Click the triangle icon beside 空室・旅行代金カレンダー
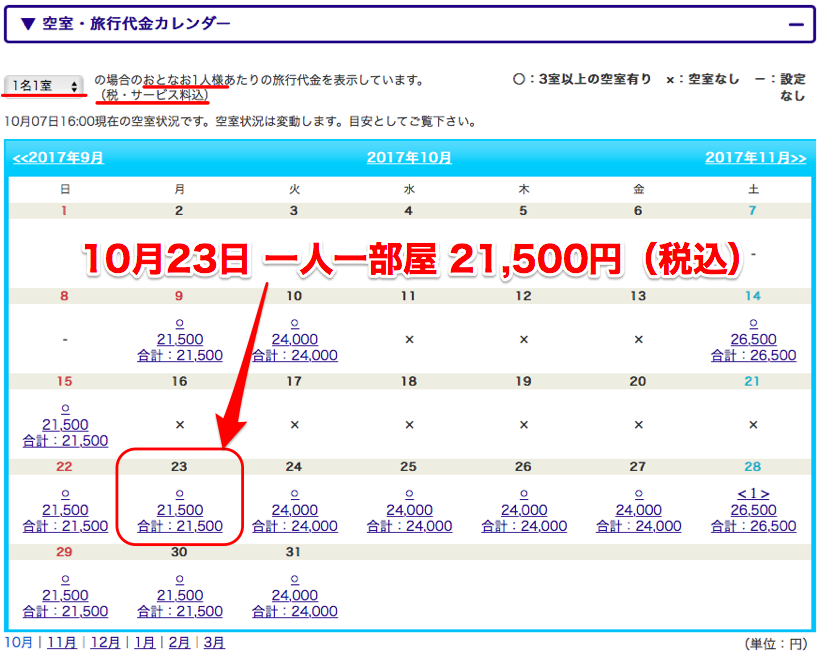 28,24
